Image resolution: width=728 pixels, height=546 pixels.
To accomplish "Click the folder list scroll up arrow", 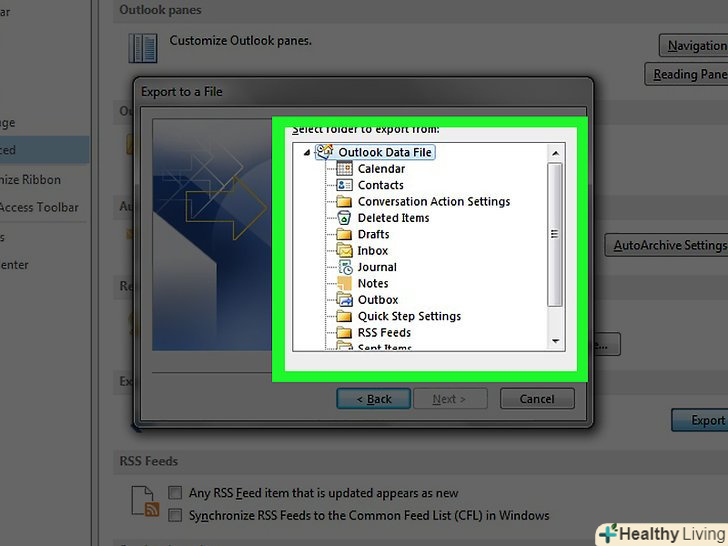I will click(x=555, y=153).
